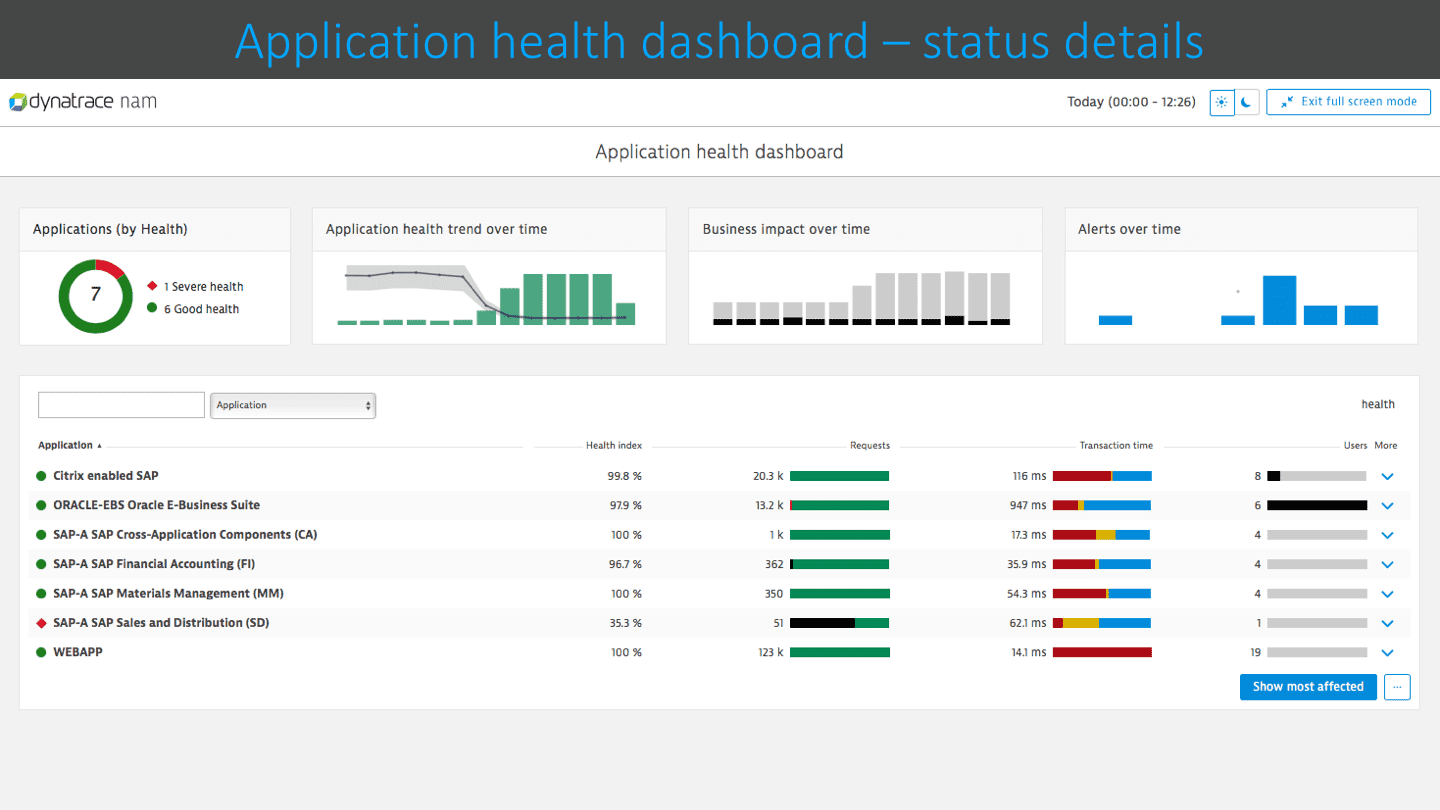Expand SAP Cross-Application Components row chevron

pos(1387,536)
